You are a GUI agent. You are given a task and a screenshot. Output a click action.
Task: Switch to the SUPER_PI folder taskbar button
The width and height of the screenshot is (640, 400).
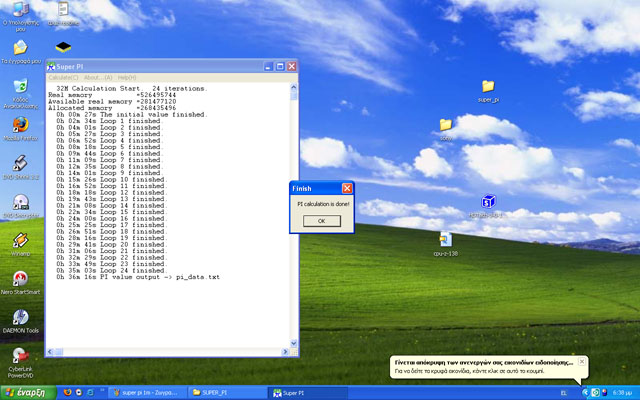[x=227, y=393]
